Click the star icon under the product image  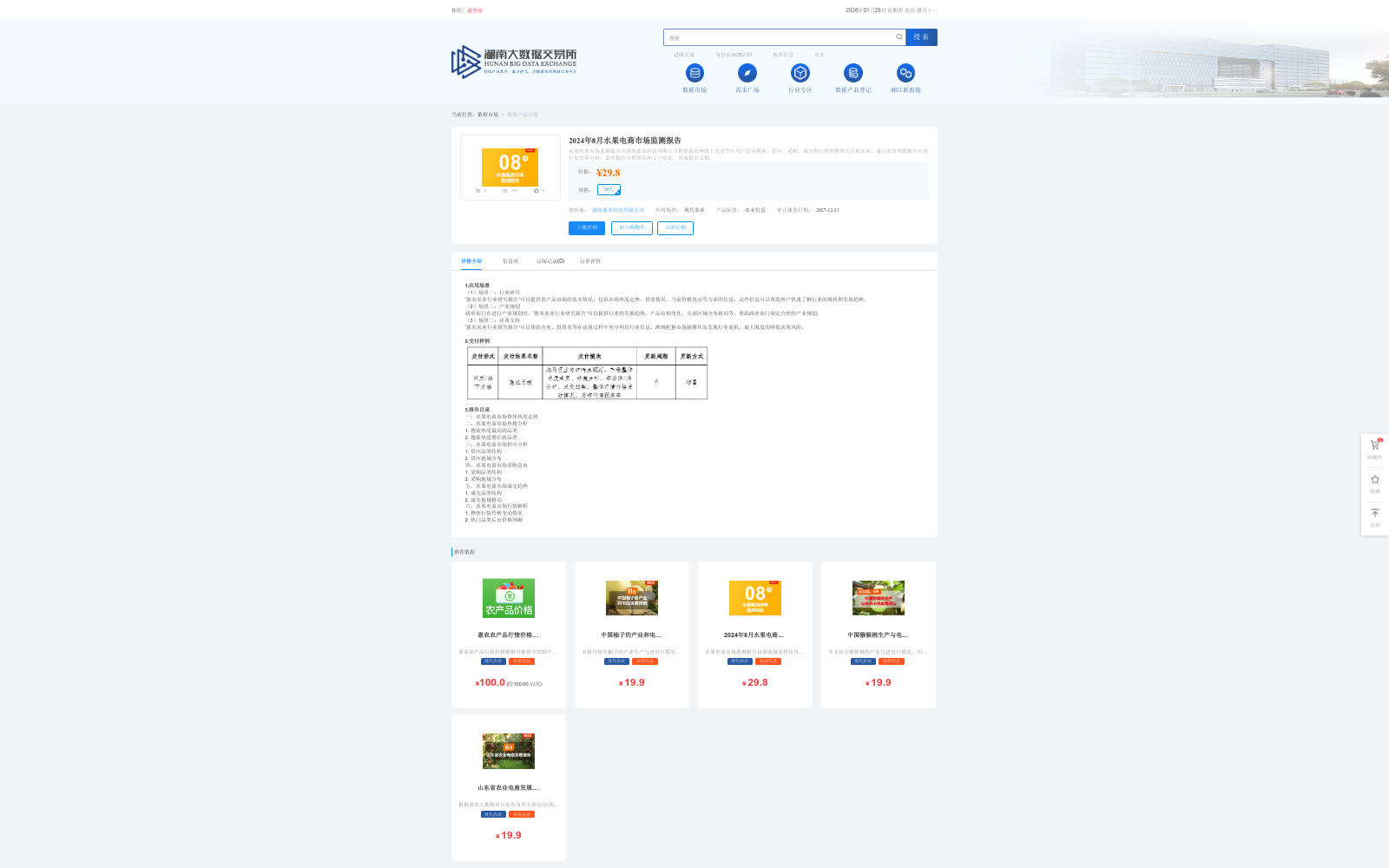point(537,190)
